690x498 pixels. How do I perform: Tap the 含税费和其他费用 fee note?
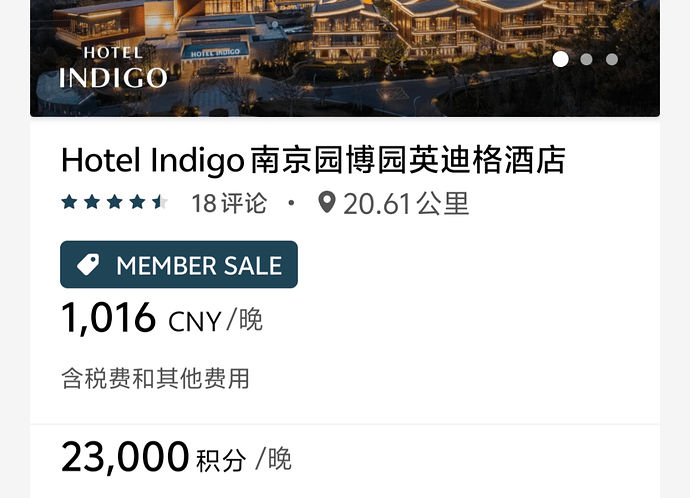[155, 379]
